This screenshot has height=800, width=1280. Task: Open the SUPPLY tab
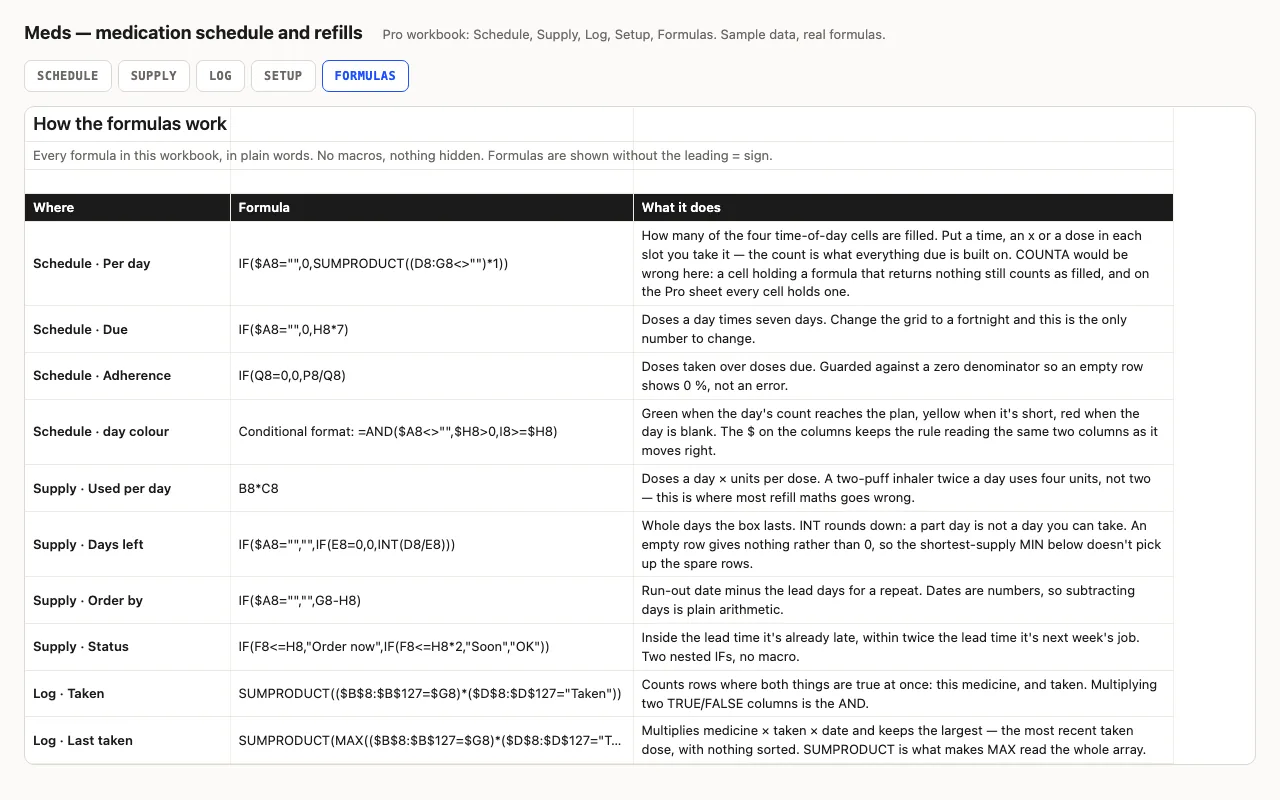coord(153,76)
